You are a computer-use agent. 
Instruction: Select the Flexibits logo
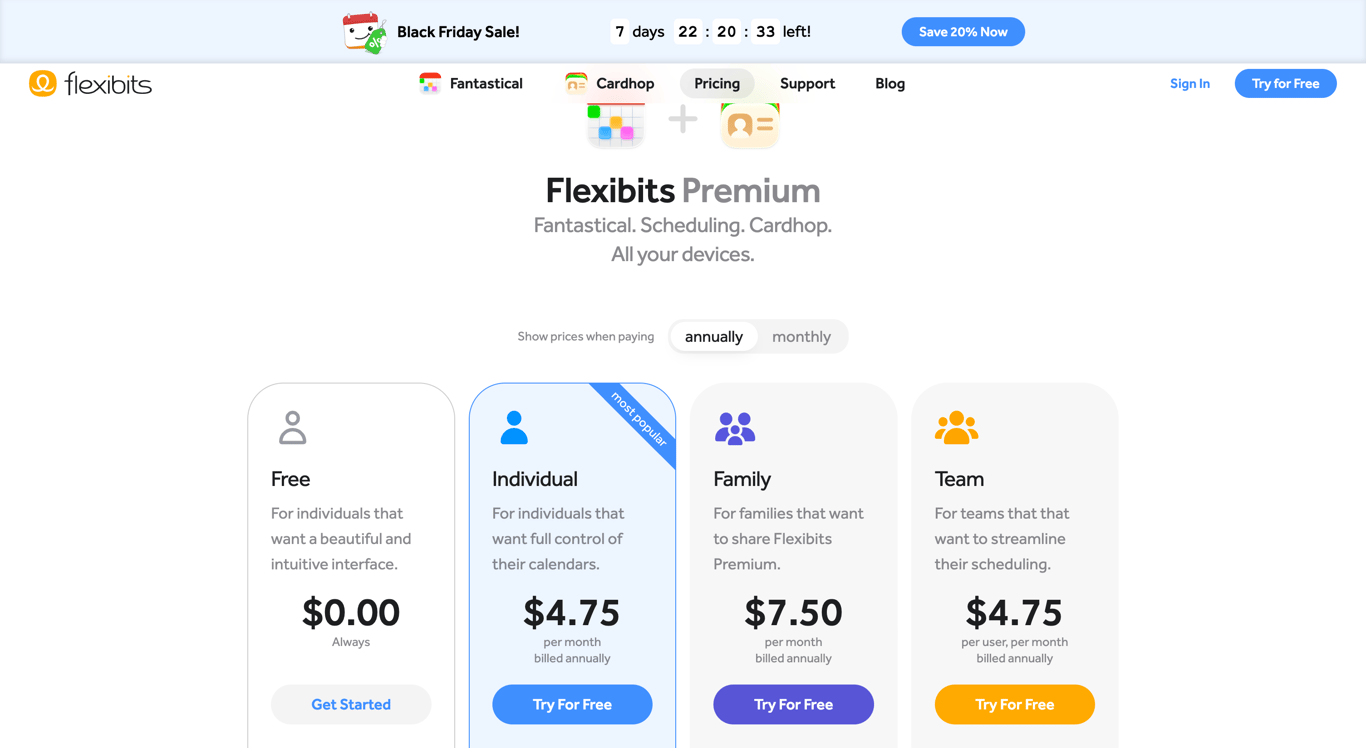point(90,83)
